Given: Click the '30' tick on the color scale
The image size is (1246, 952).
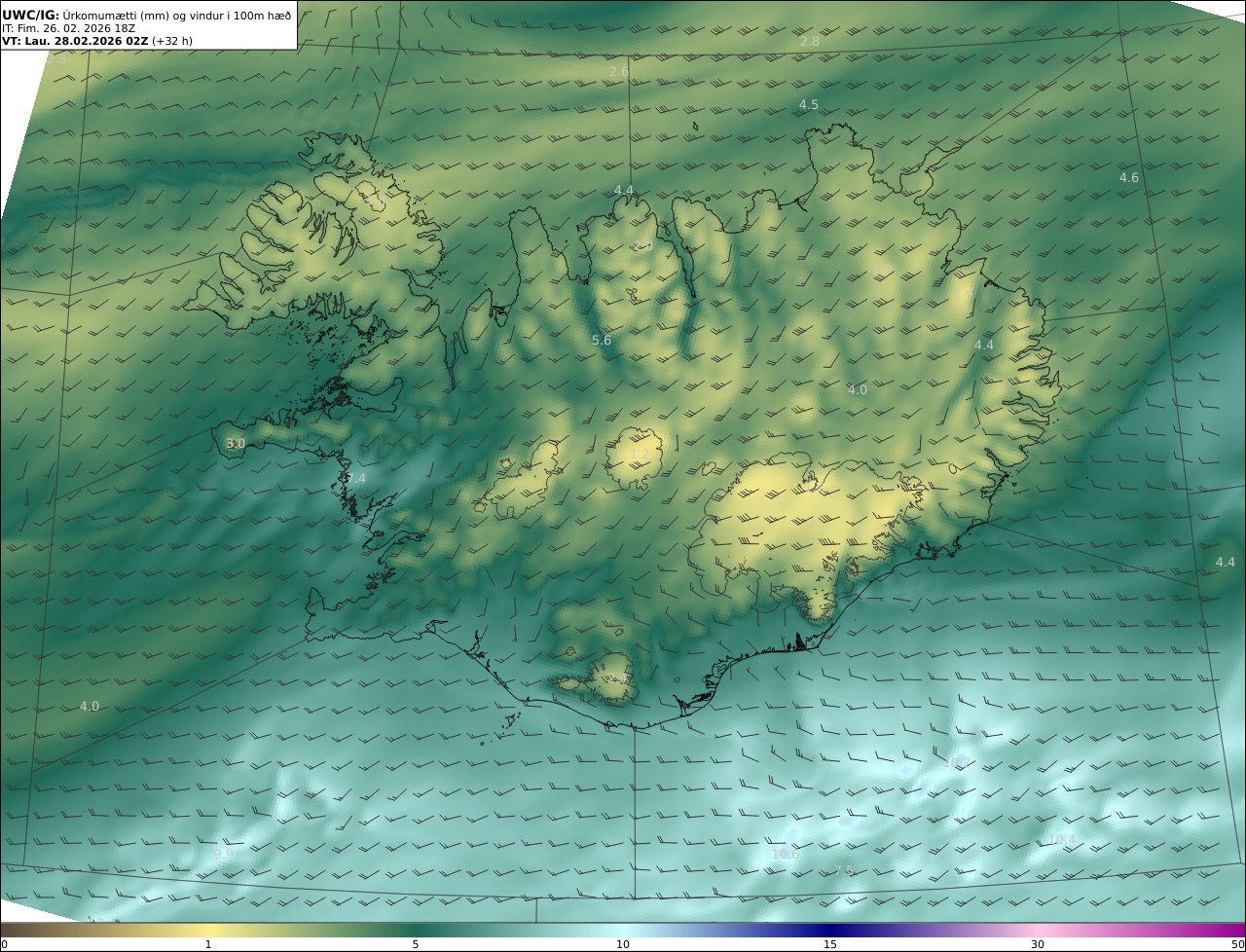Looking at the screenshot, I should pyautogui.click(x=1038, y=944).
